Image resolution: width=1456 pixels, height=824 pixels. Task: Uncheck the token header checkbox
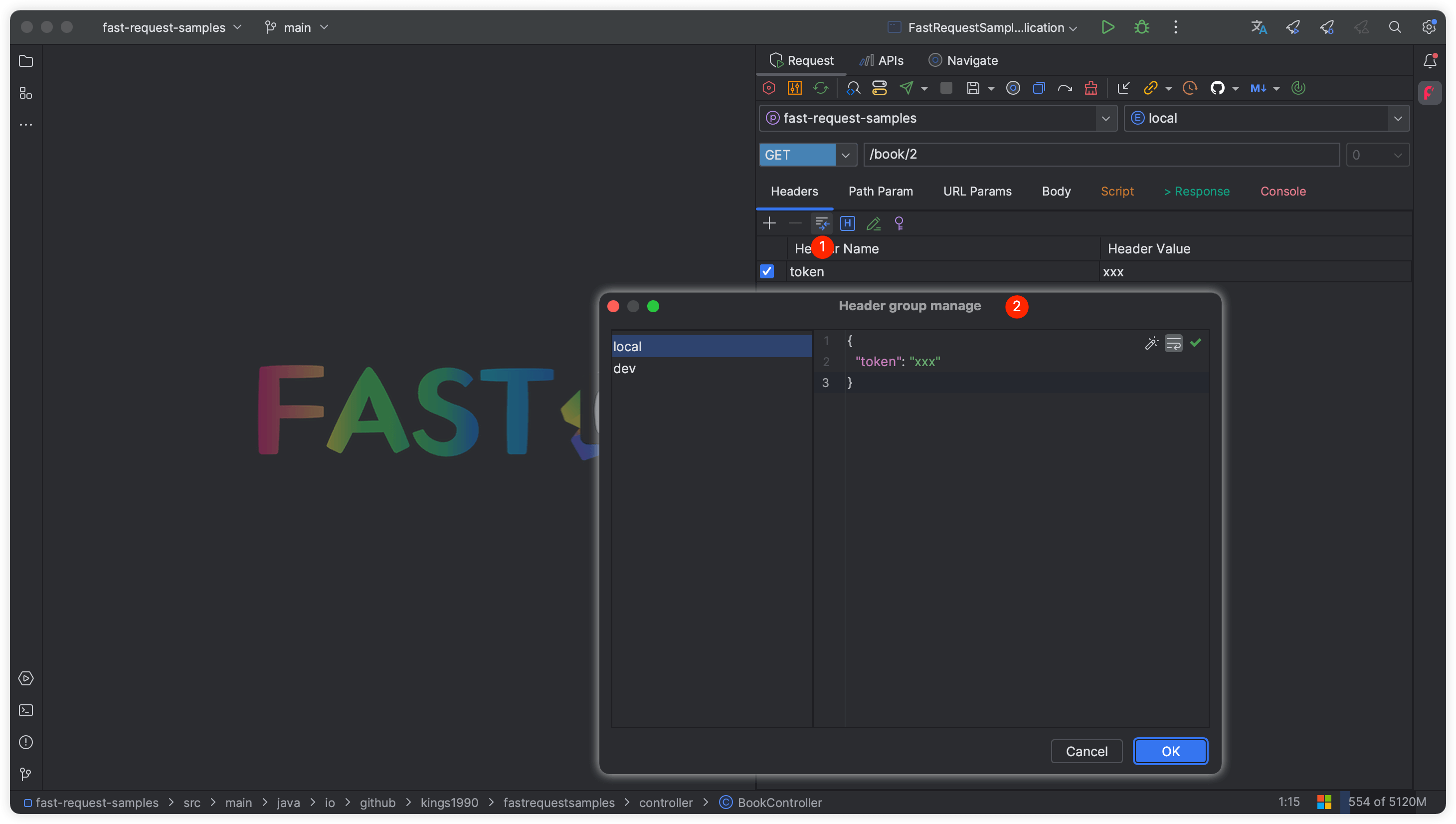[x=766, y=272]
